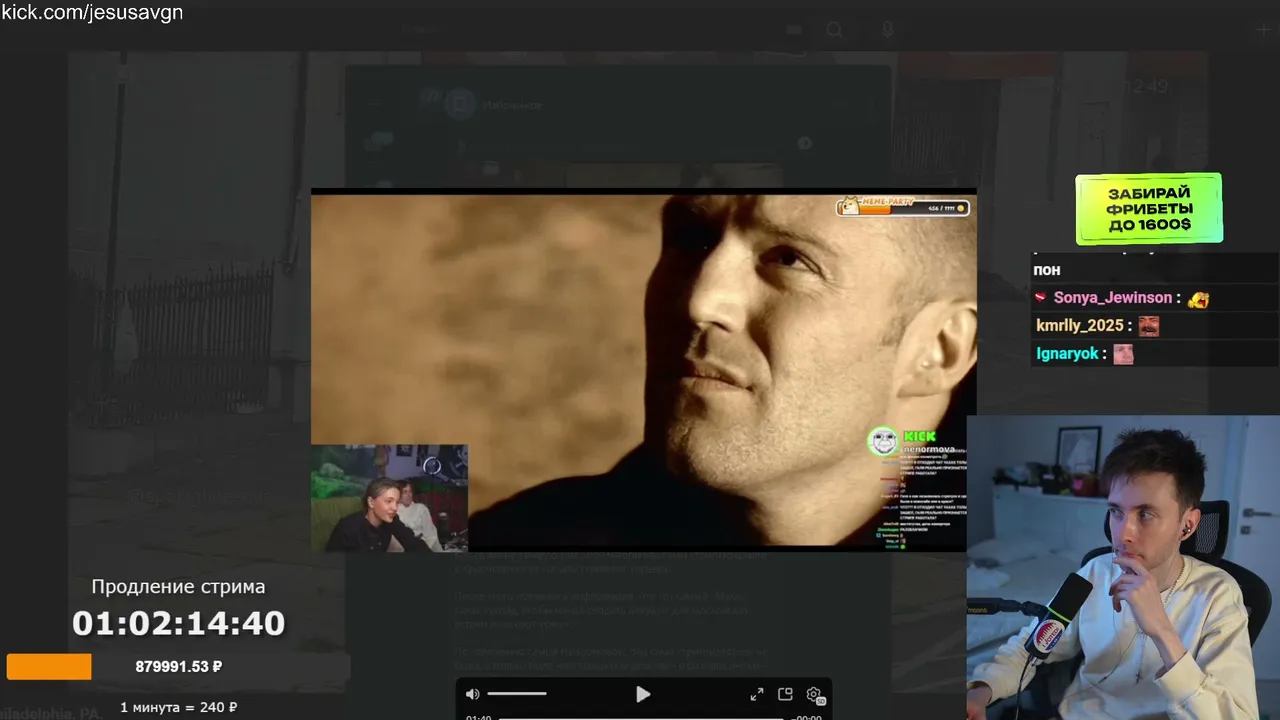Open the Ignaryok chat username
The width and height of the screenshot is (1280, 720).
pos(1067,354)
